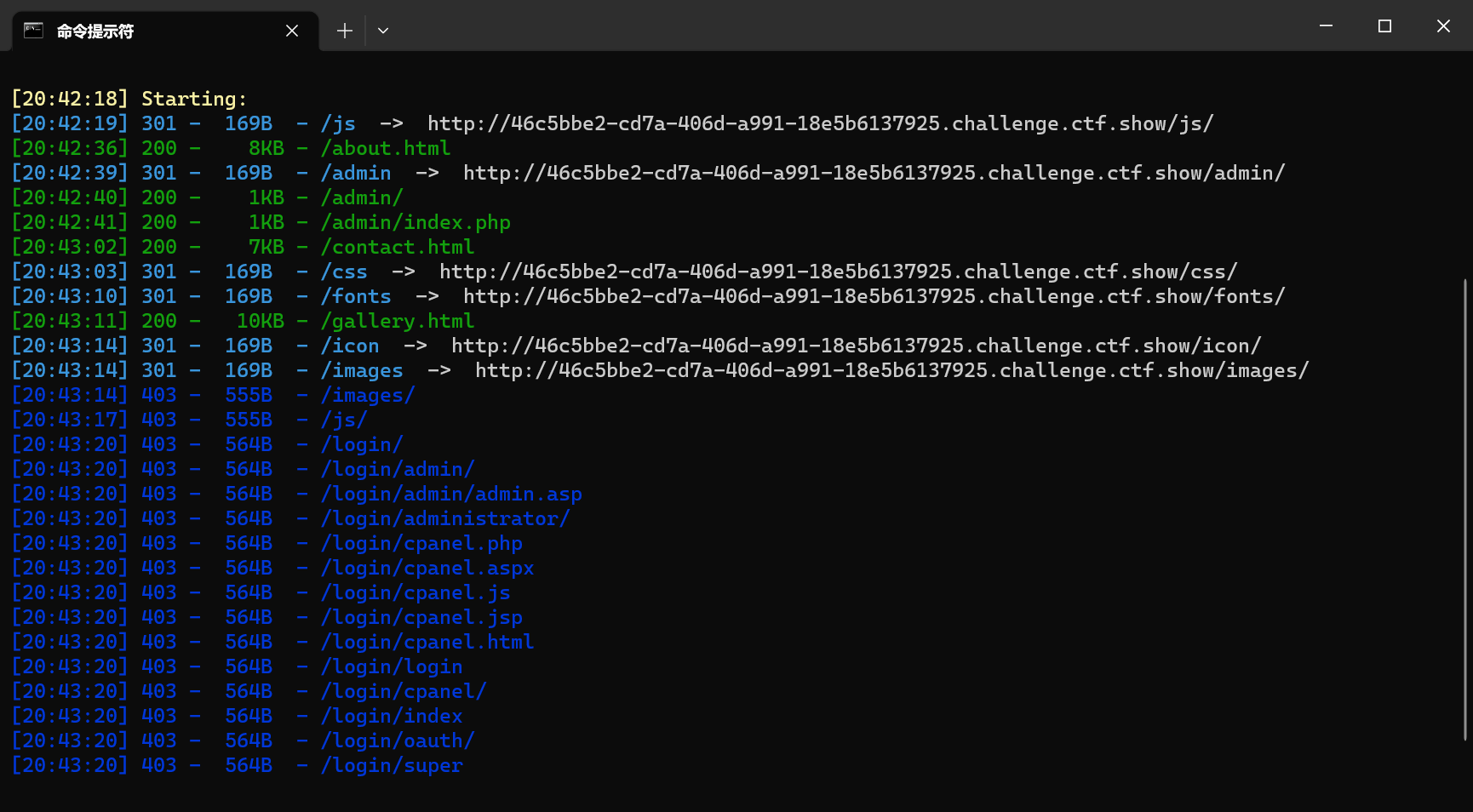The width and height of the screenshot is (1473, 812).
Task: Click the Command Prompt tab icon
Action: click(33, 31)
